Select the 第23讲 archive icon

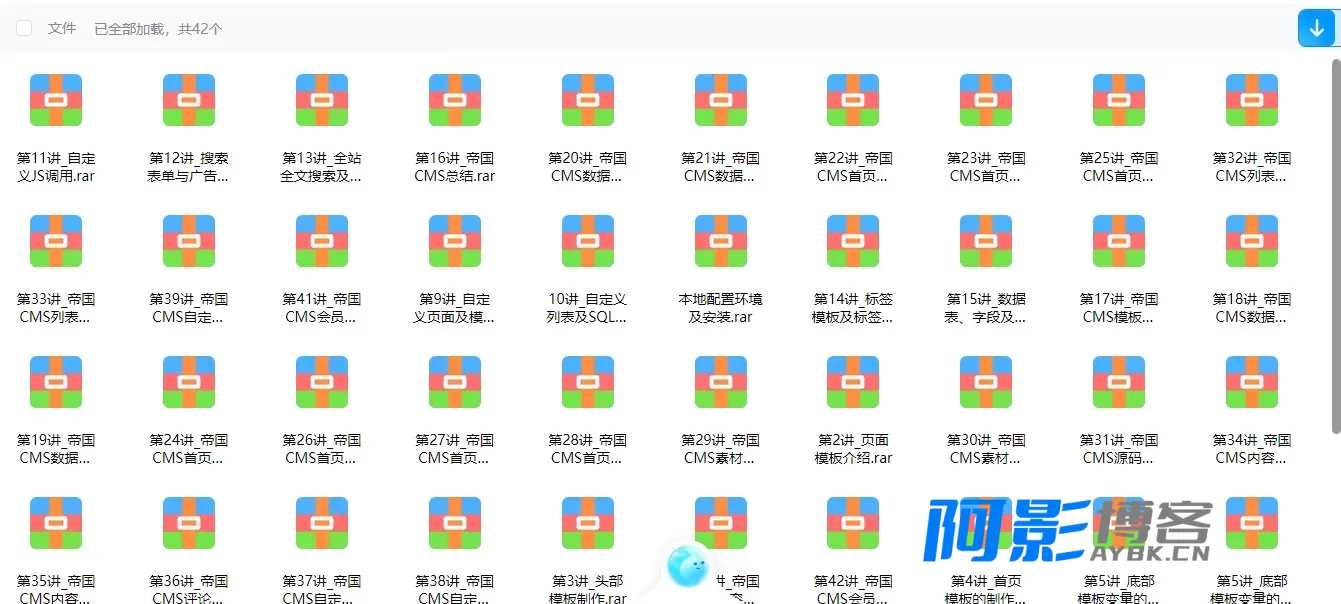click(x=986, y=100)
